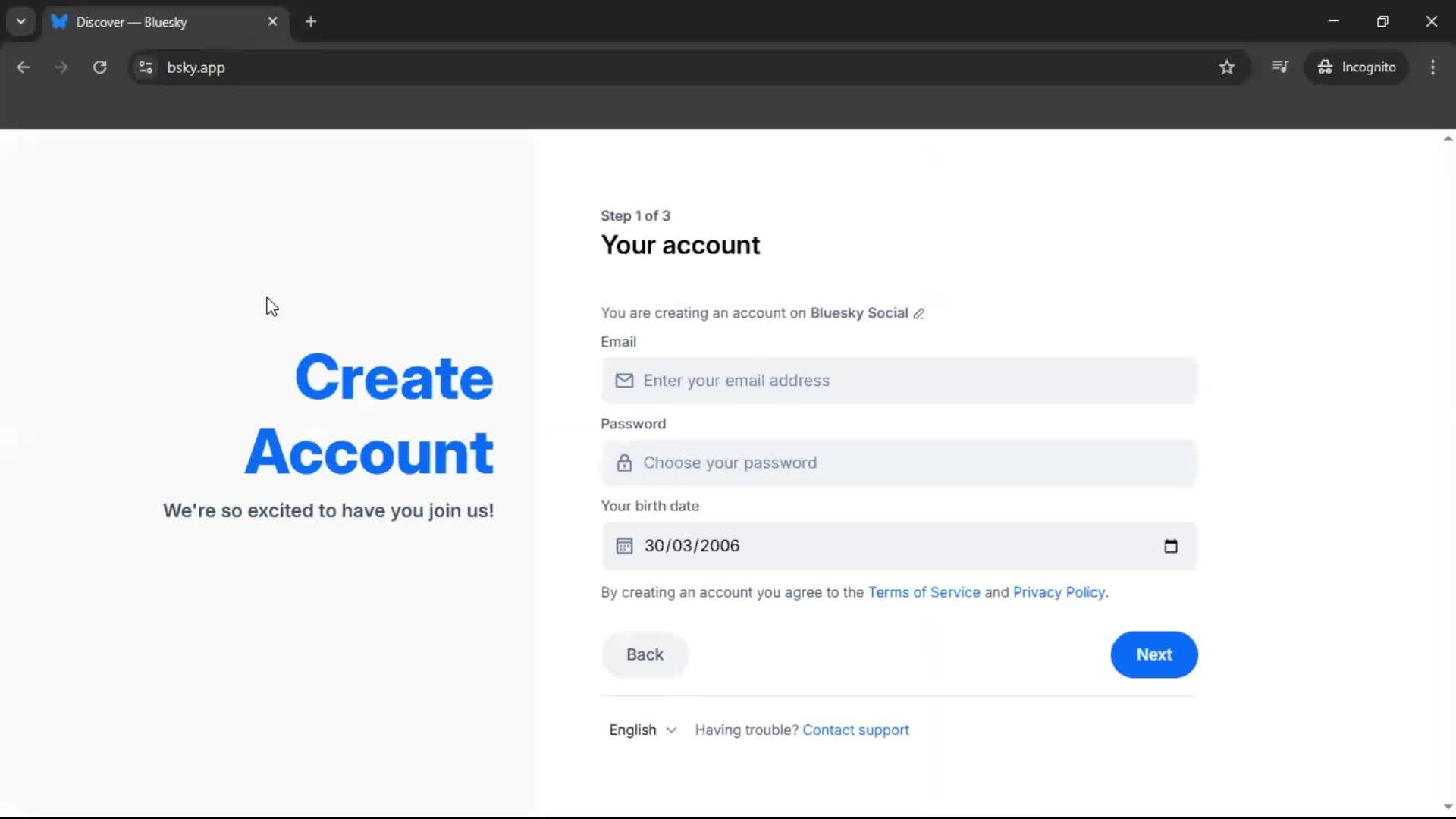
Task: Open Chrome's three-dot menu
Action: [x=1432, y=67]
